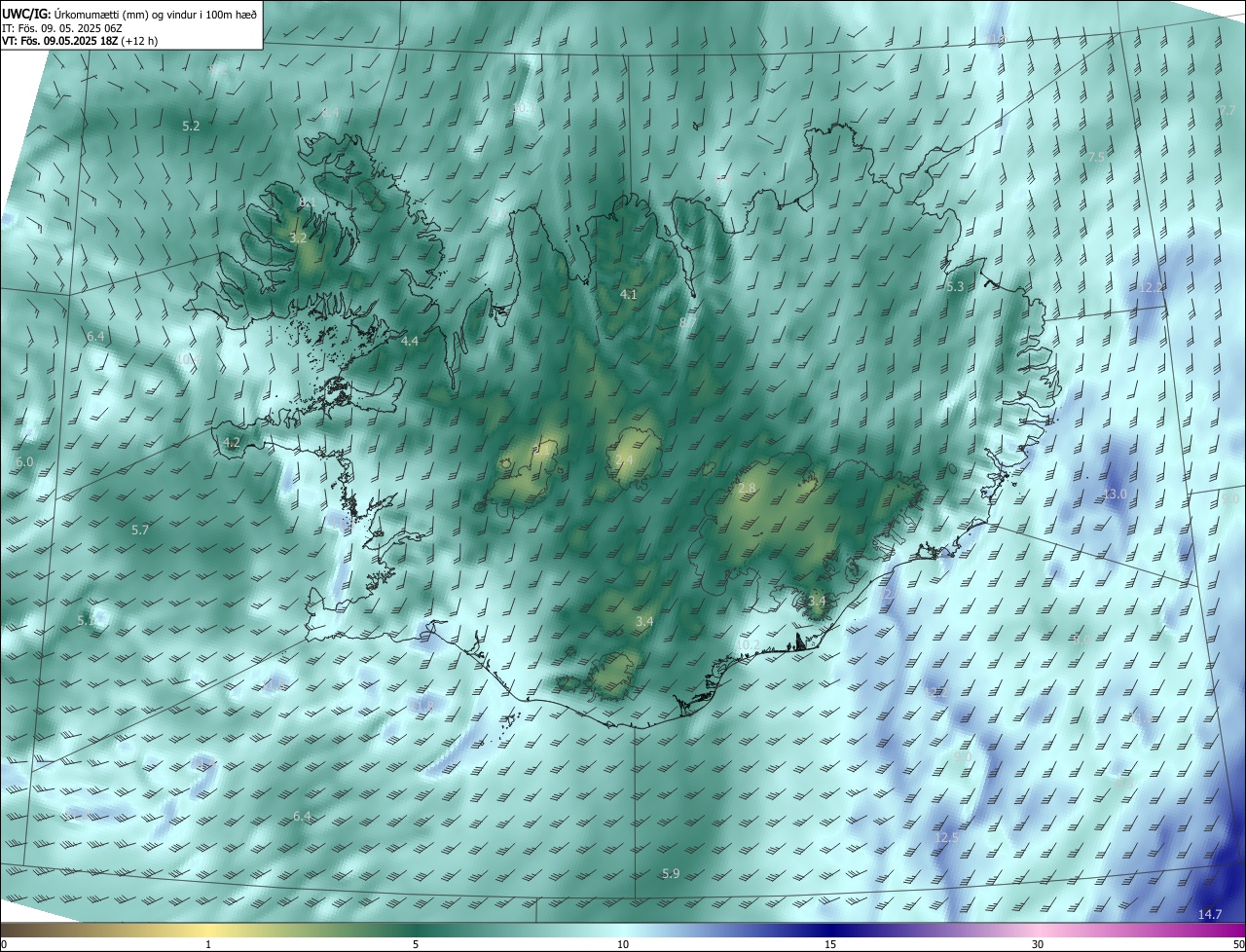The height and width of the screenshot is (952, 1246).
Task: Click the 8.1 value label above 3.2
Action: pyautogui.click(x=308, y=202)
